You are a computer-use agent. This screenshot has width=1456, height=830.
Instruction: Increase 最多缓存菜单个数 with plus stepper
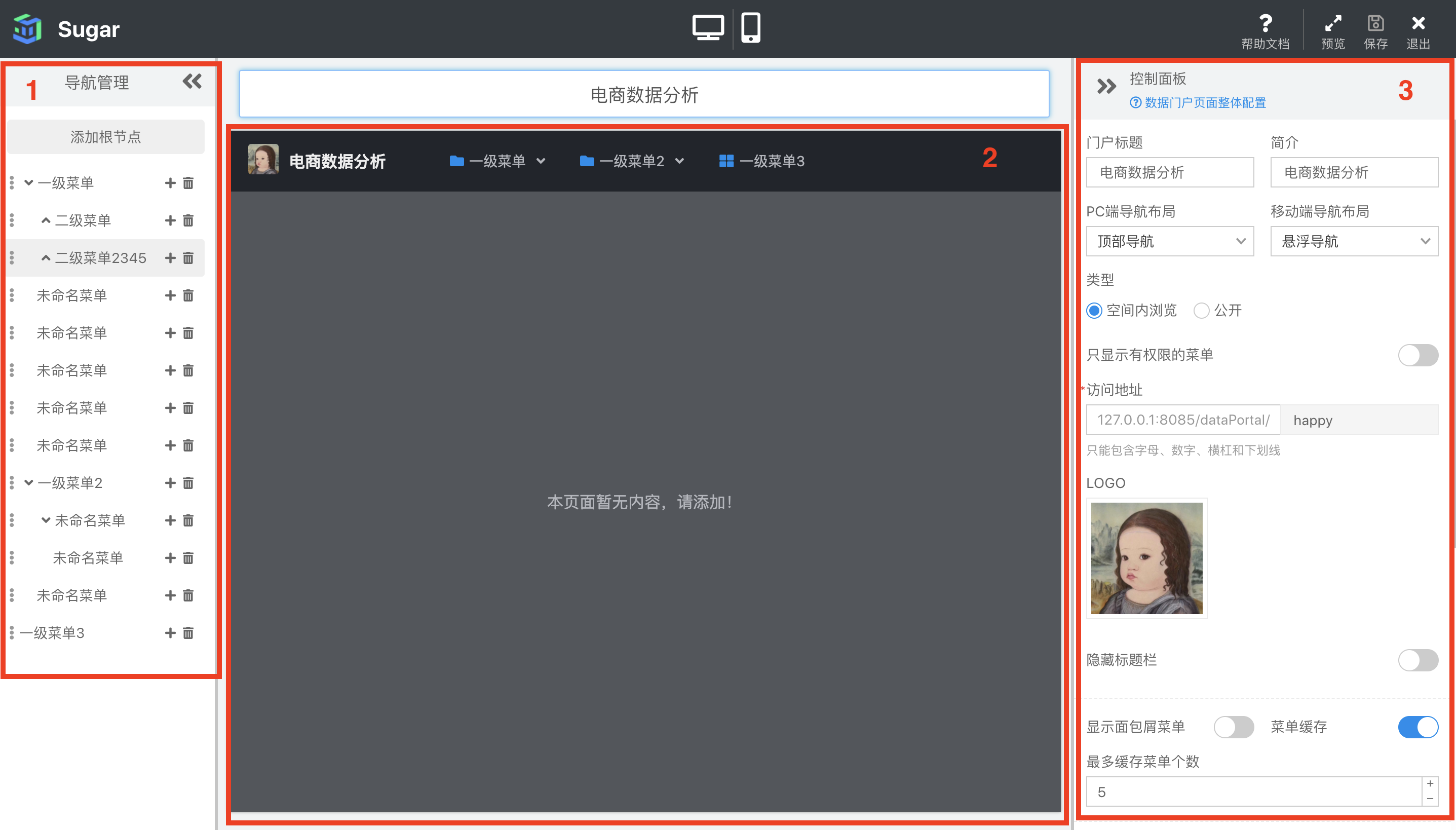(x=1430, y=784)
